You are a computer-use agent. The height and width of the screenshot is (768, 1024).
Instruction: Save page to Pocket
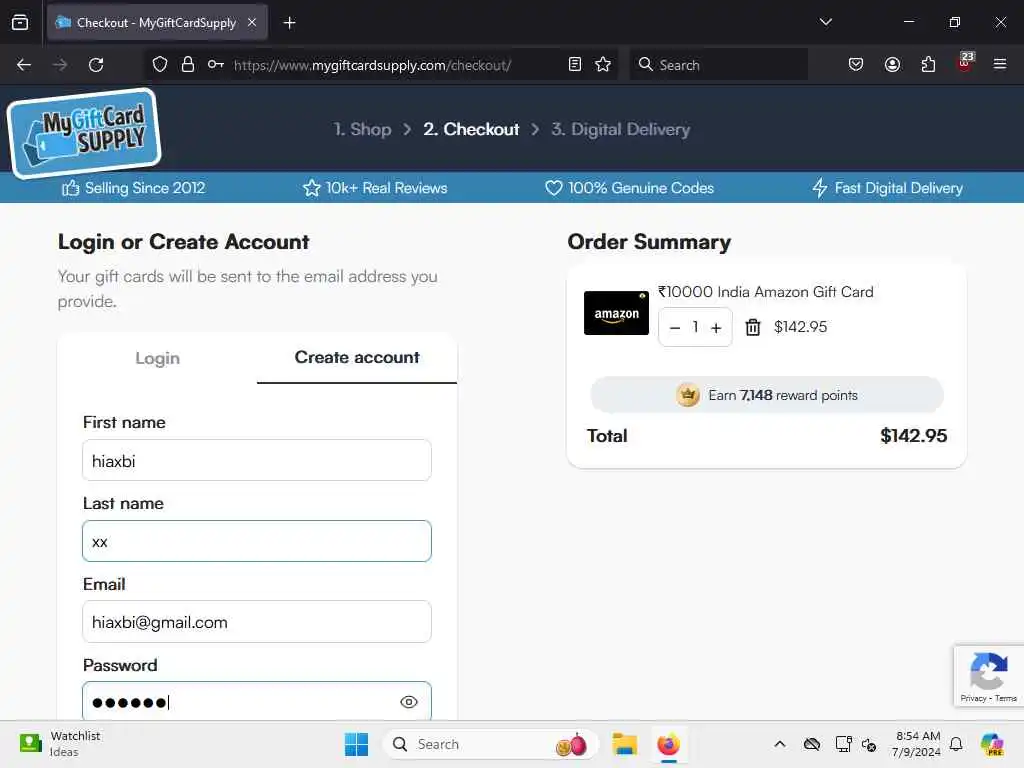coord(856,65)
